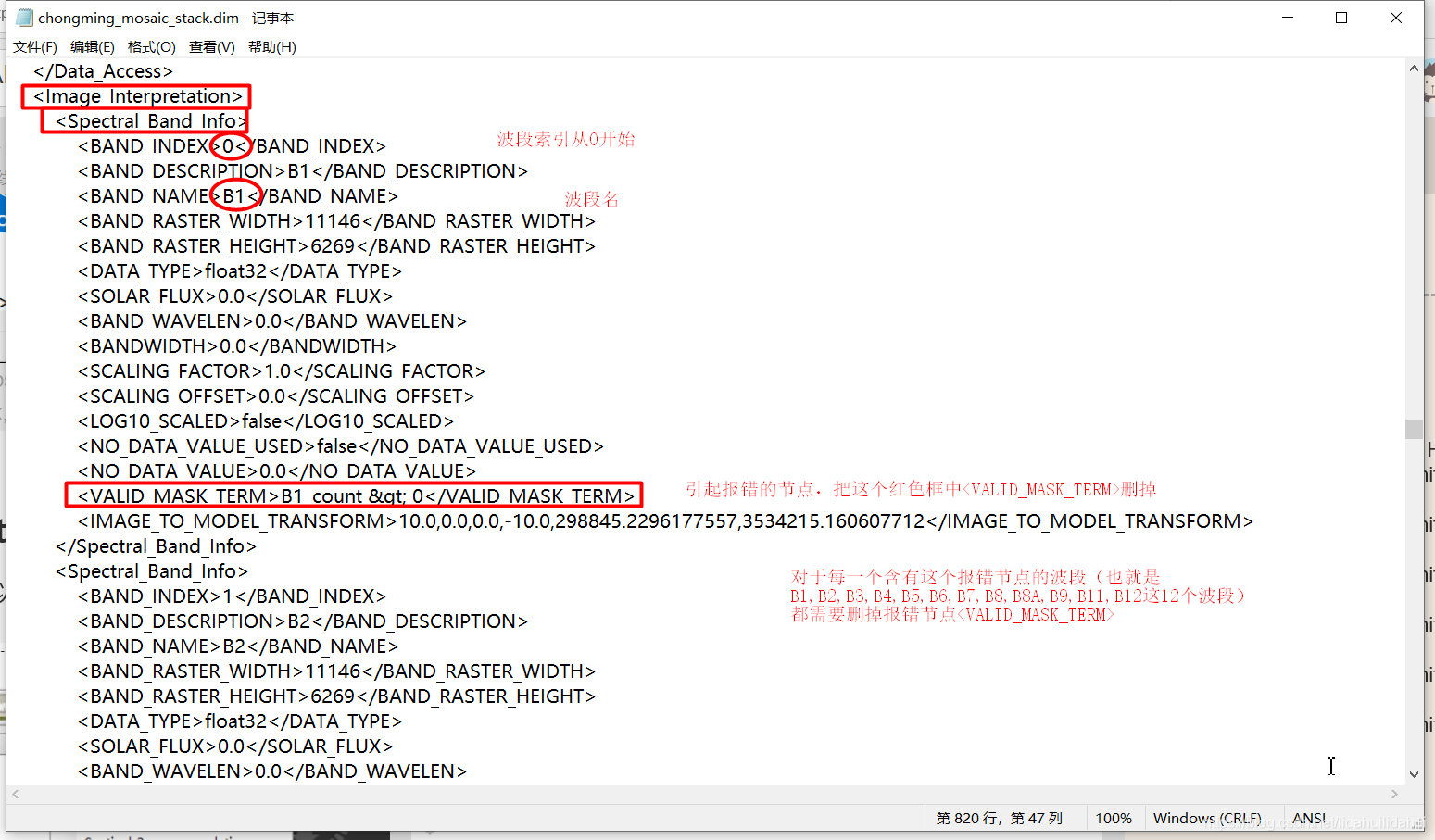Close the Notepad window

[x=1395, y=18]
